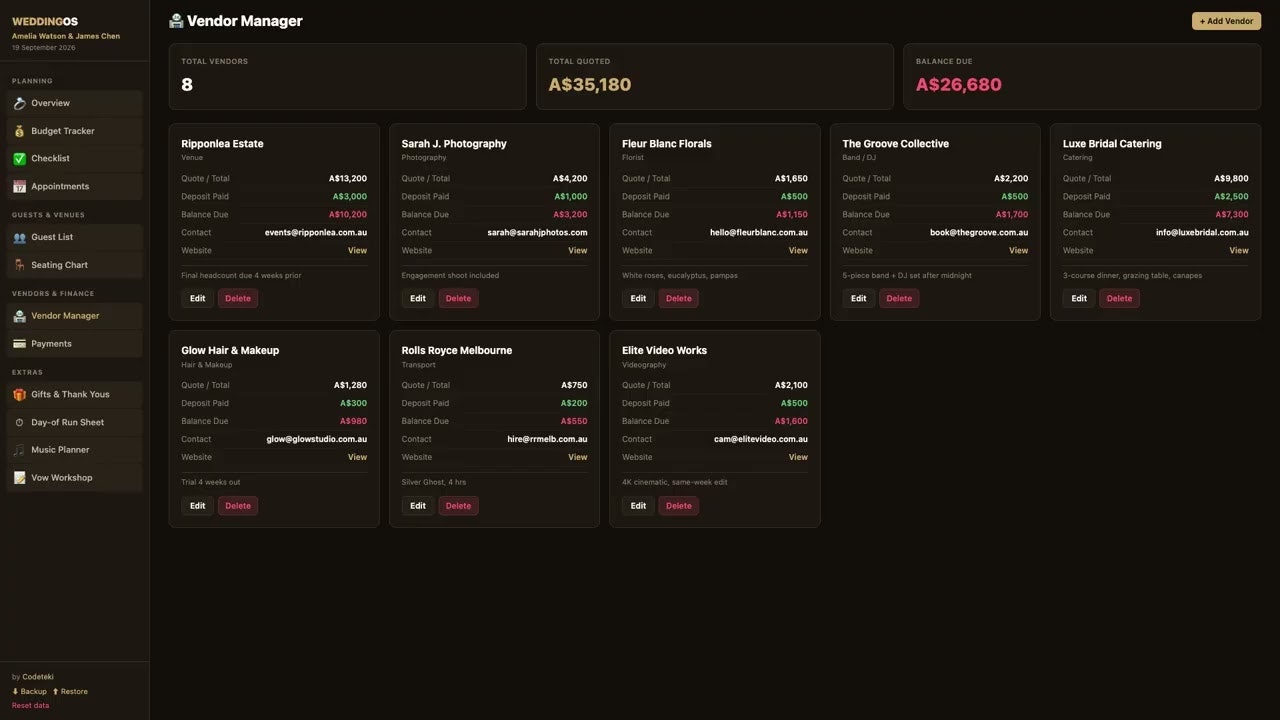This screenshot has width=1280, height=720.
Task: Click the Total Quoted A$35,180 value
Action: (590, 85)
